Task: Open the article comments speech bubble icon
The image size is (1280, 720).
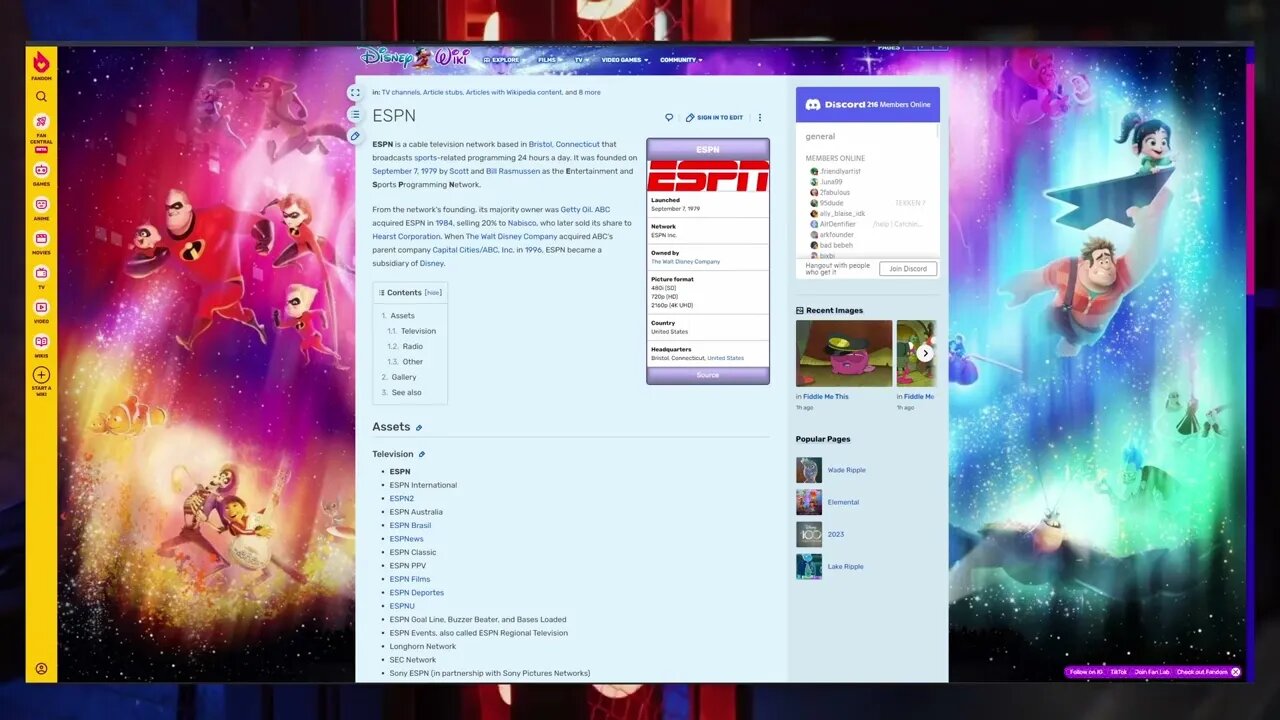Action: 669,117
